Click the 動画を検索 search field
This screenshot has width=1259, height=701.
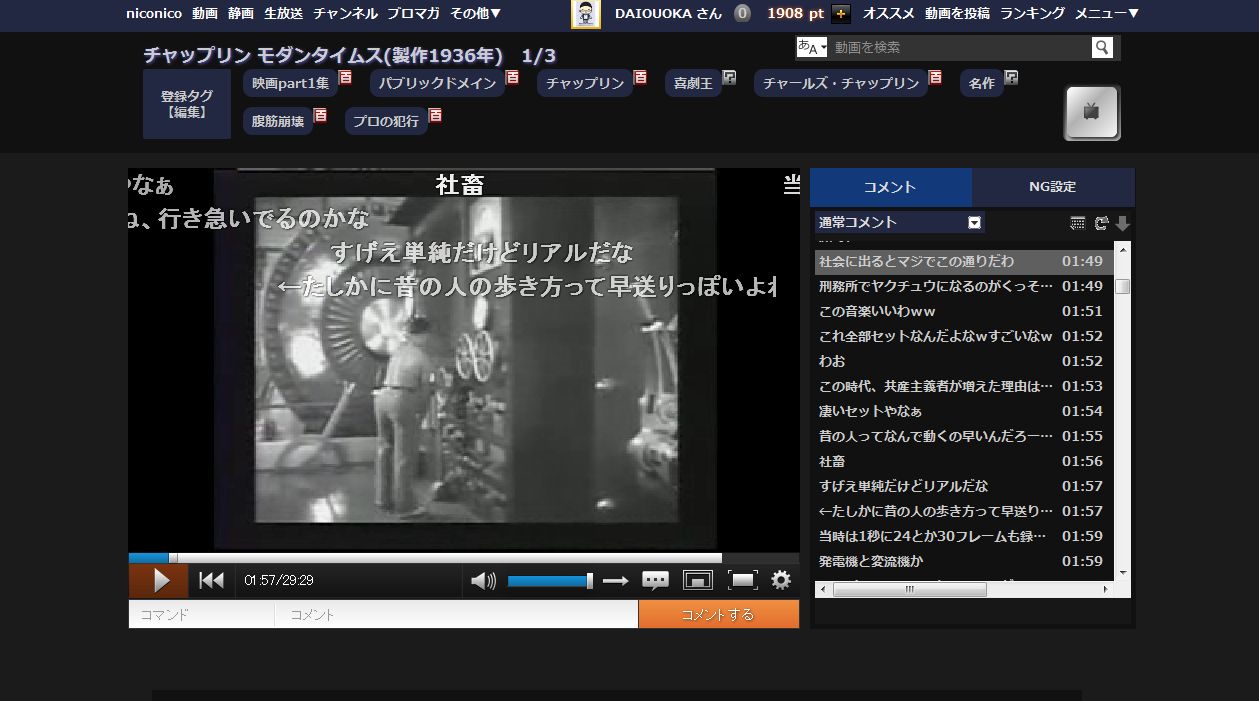(x=959, y=47)
